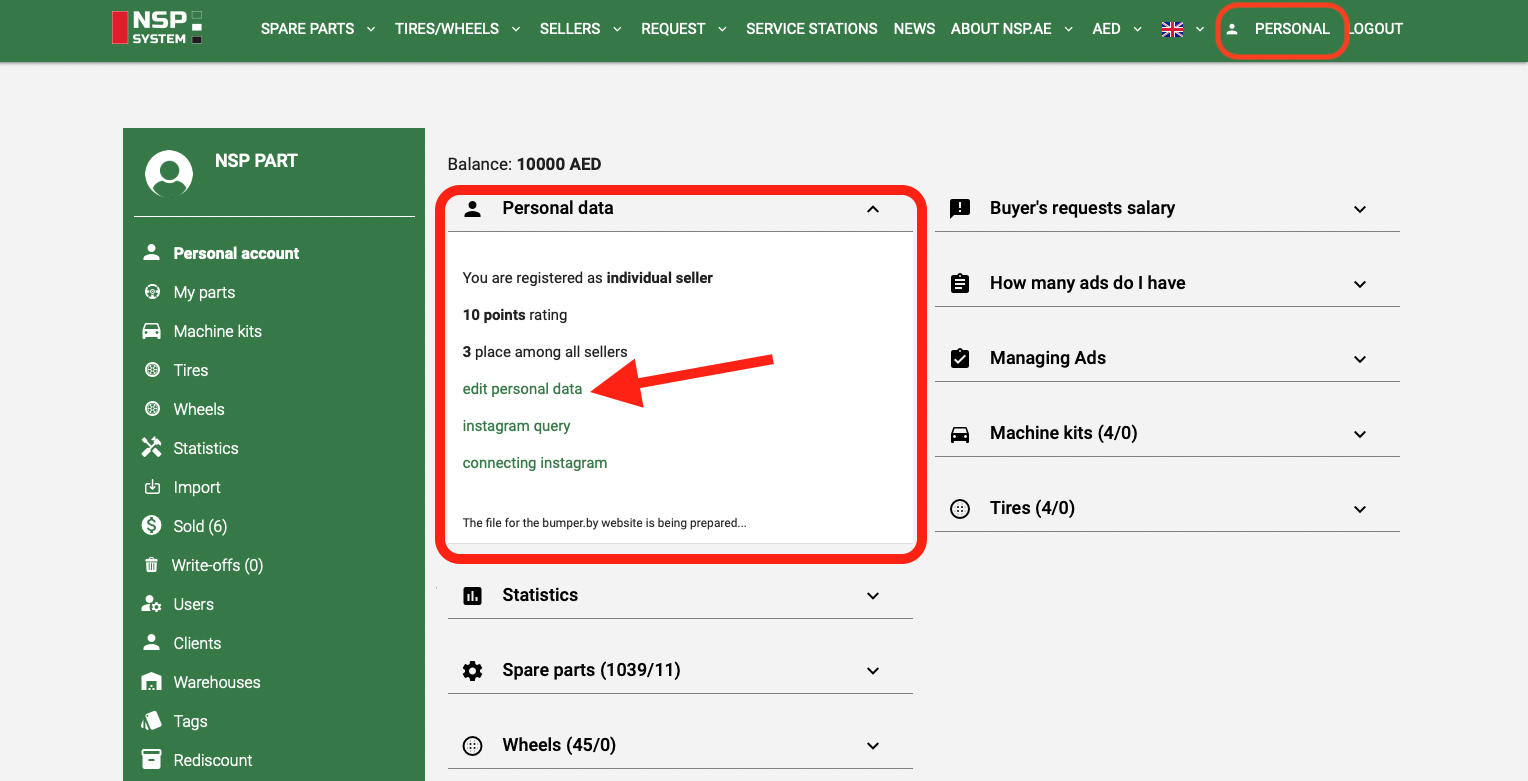Click the steering wheel icon beside My parts
1528x781 pixels.
(152, 292)
